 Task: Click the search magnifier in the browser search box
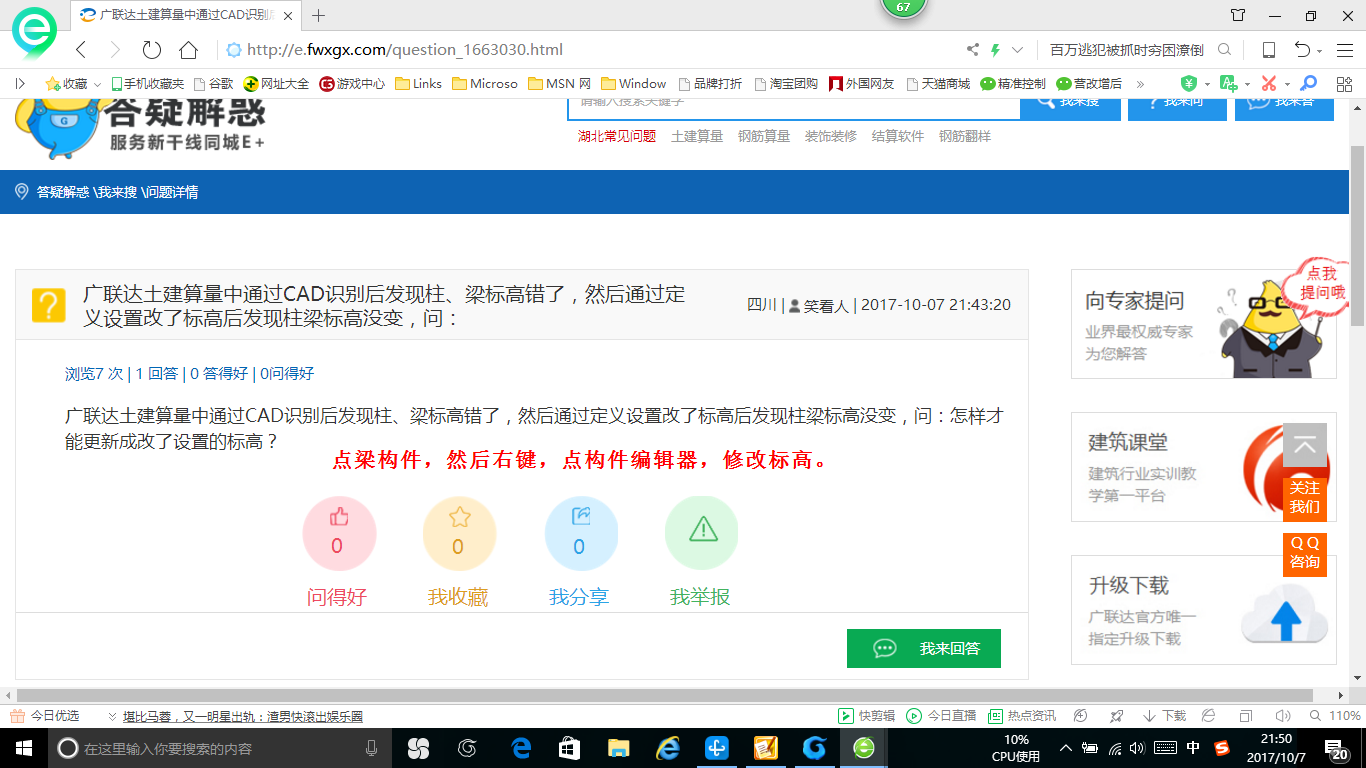click(x=1224, y=50)
